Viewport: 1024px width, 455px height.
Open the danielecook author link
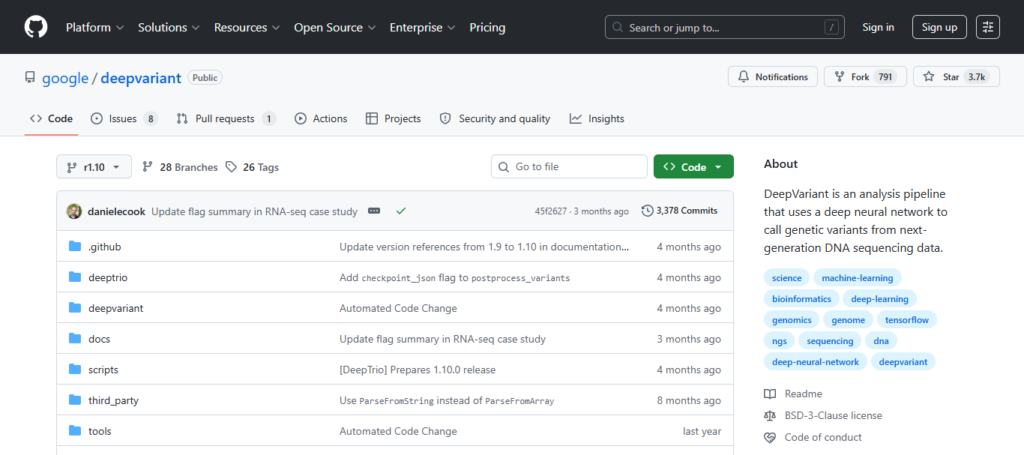[116, 212]
